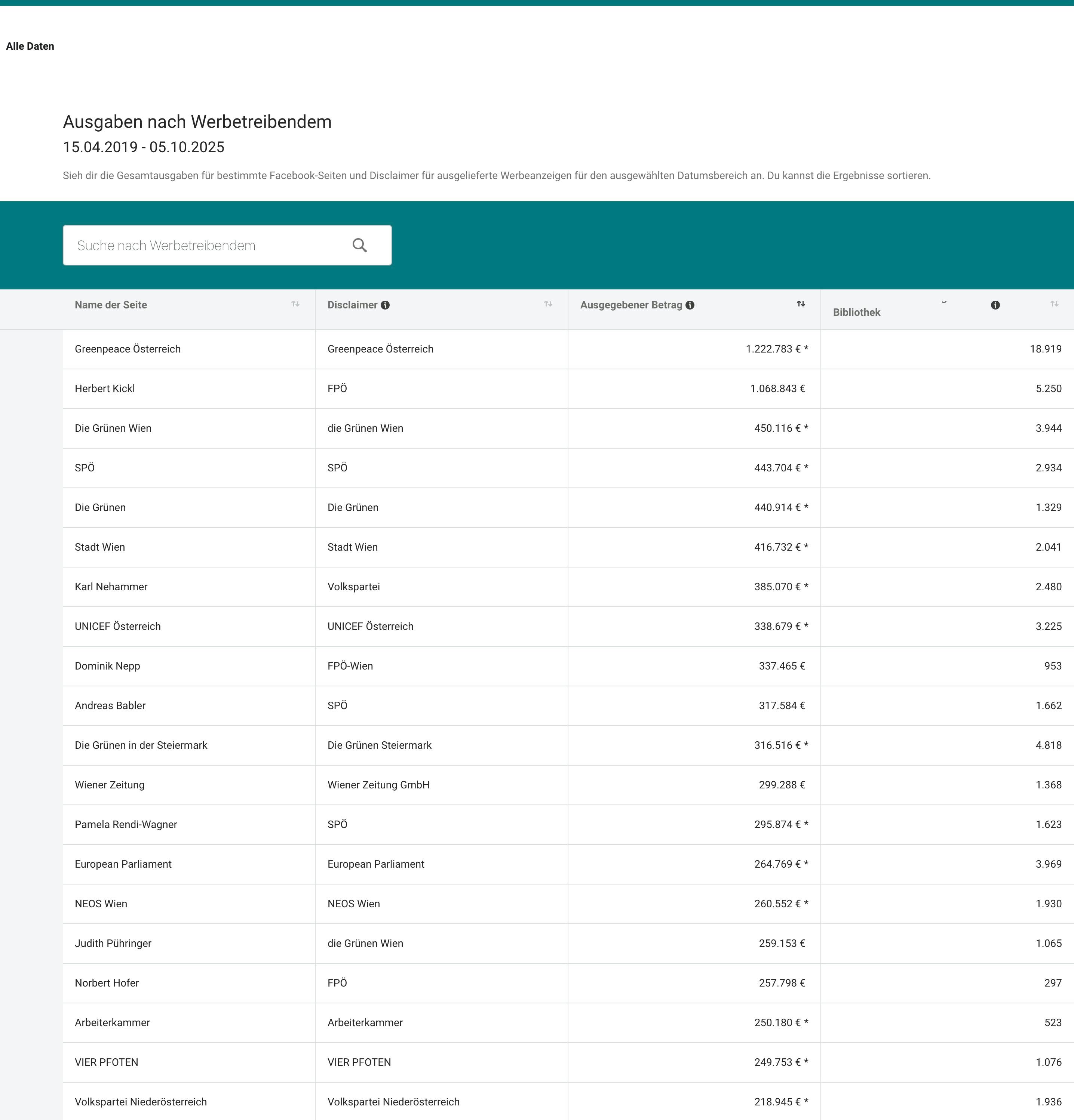1074x1120 pixels.
Task: Open Ausgegebener Betrag info icon
Action: coord(690,305)
